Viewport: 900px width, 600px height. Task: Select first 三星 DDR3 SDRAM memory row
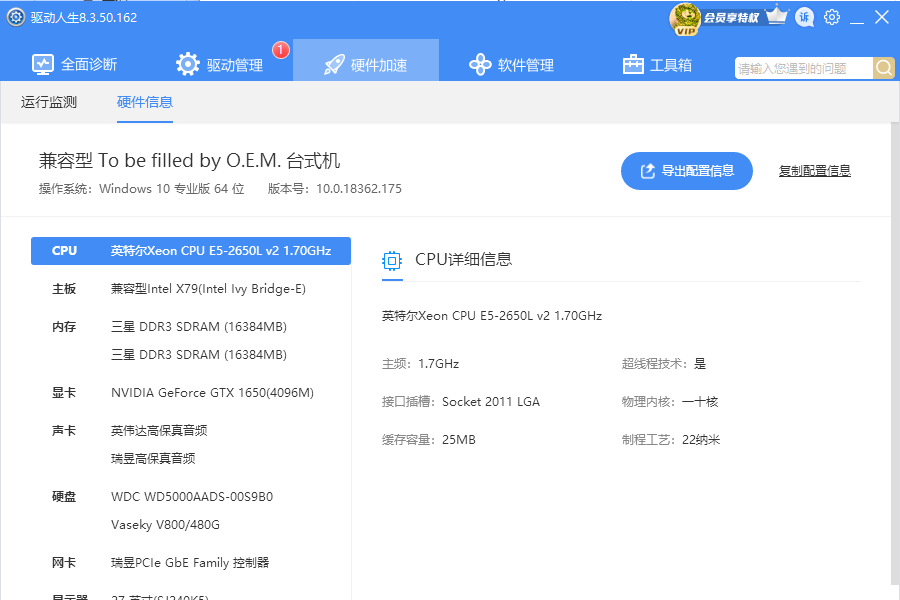(x=199, y=327)
